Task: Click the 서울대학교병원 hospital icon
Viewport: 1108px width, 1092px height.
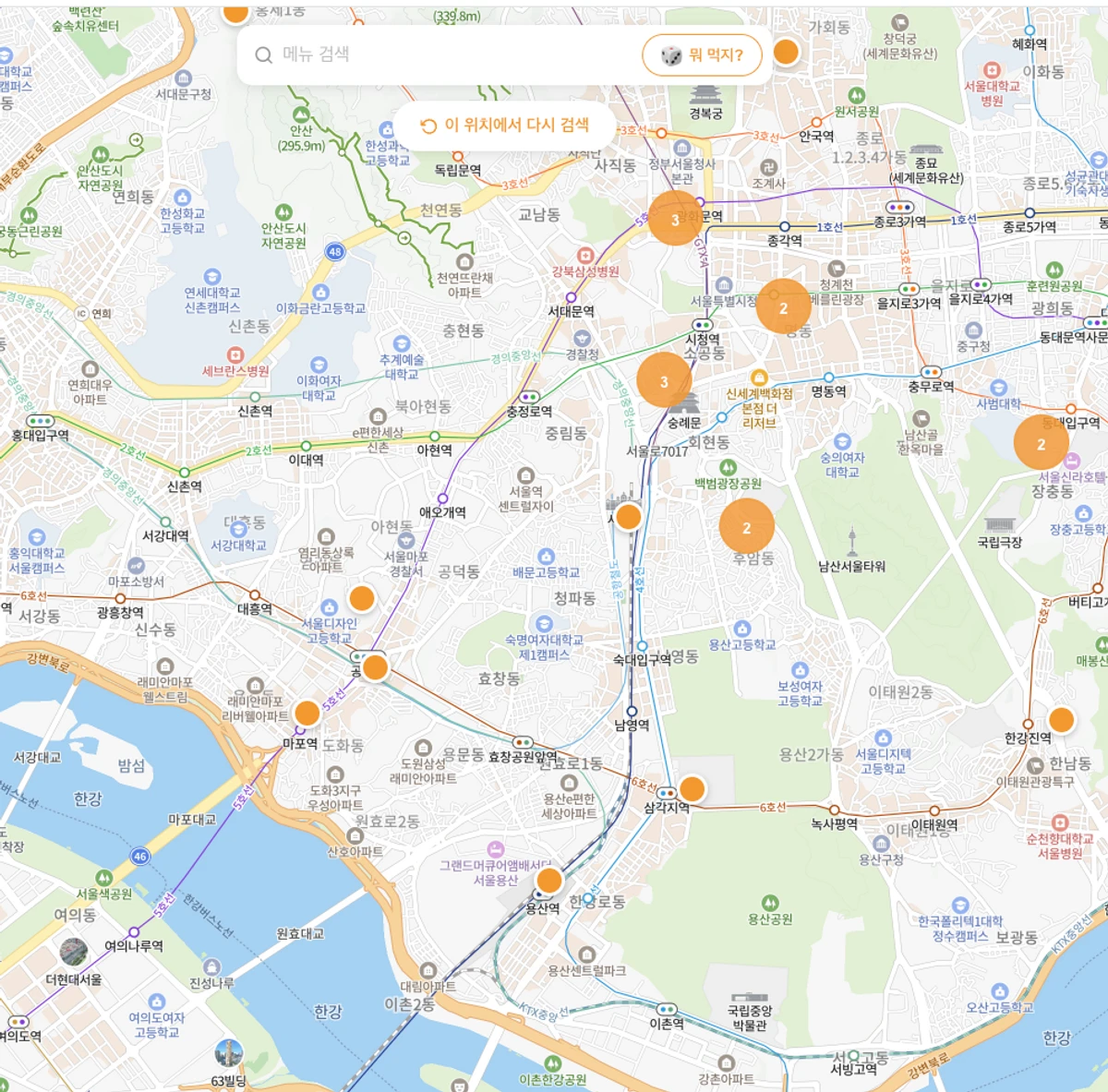Action: tap(992, 69)
